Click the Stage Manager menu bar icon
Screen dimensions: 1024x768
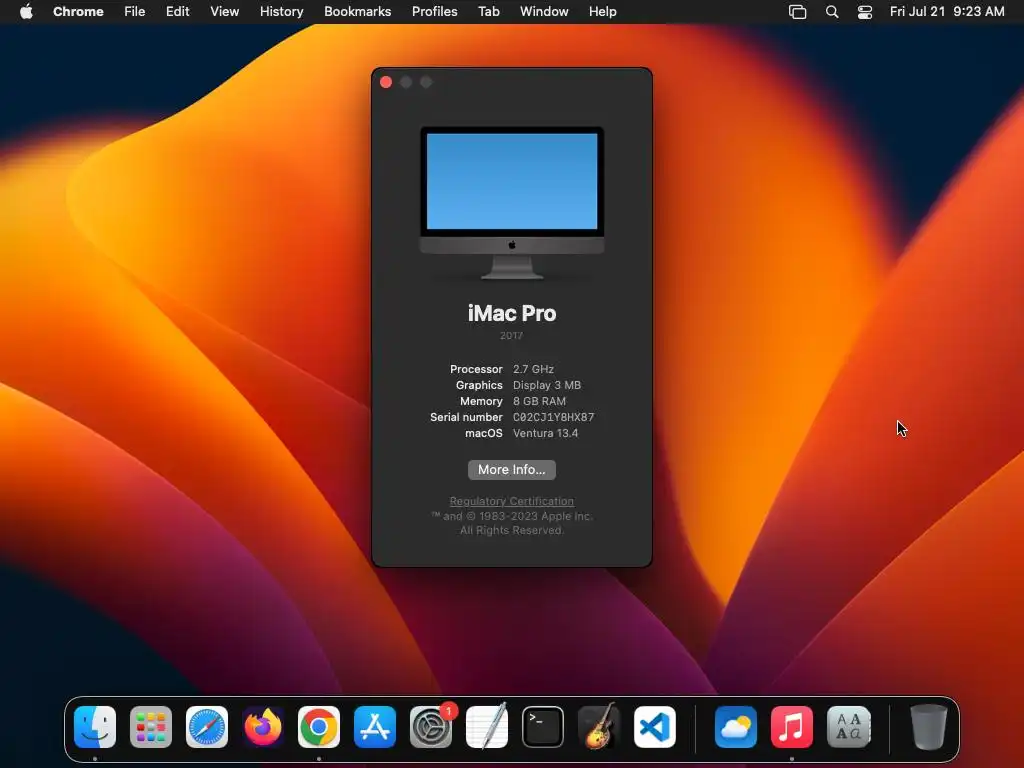tap(797, 12)
